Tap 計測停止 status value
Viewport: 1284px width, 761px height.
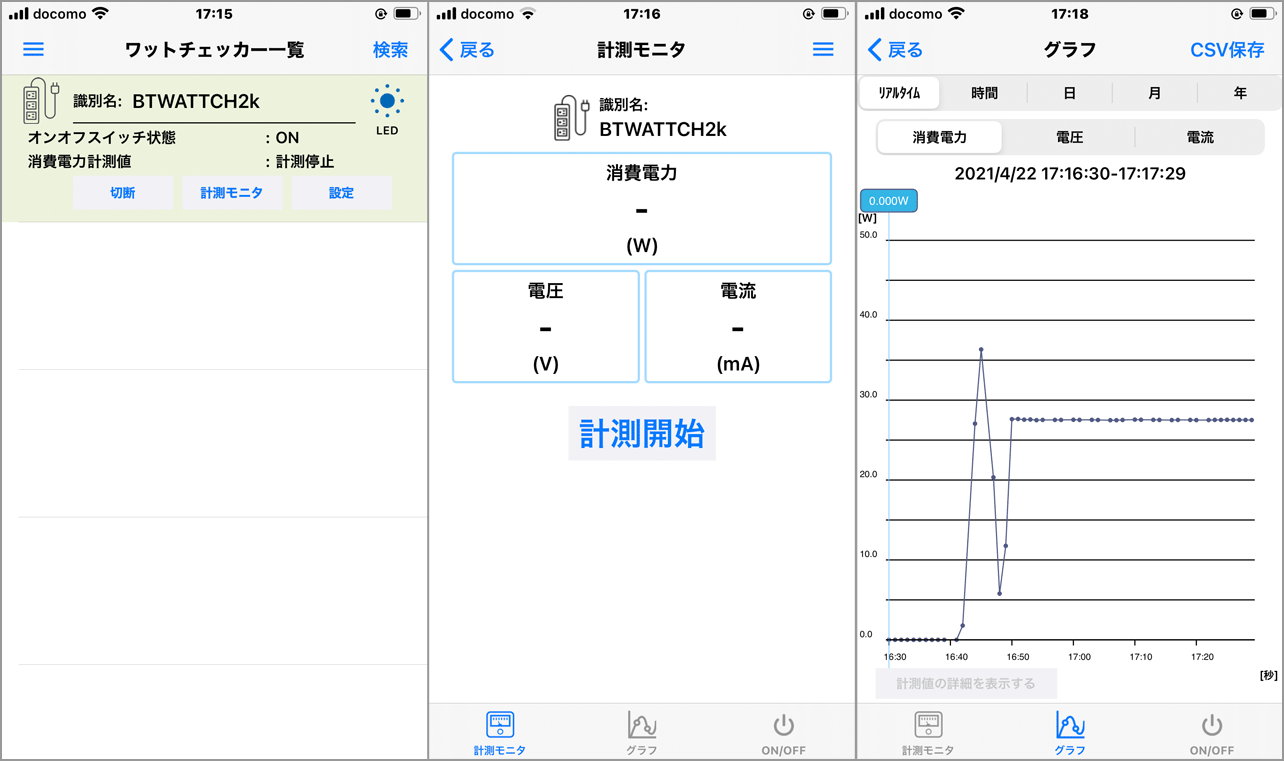pyautogui.click(x=305, y=161)
